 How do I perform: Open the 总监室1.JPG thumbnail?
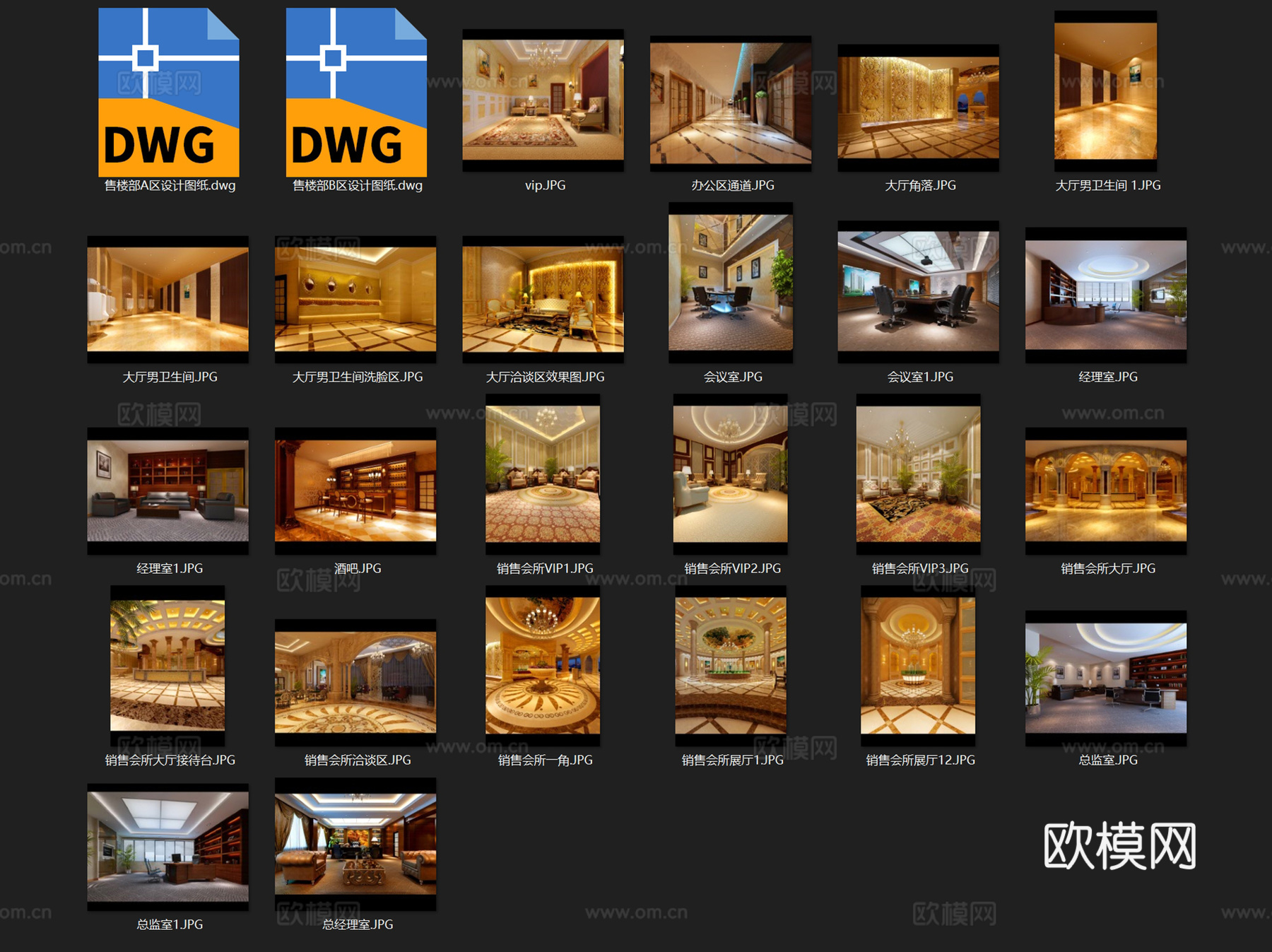(x=168, y=847)
